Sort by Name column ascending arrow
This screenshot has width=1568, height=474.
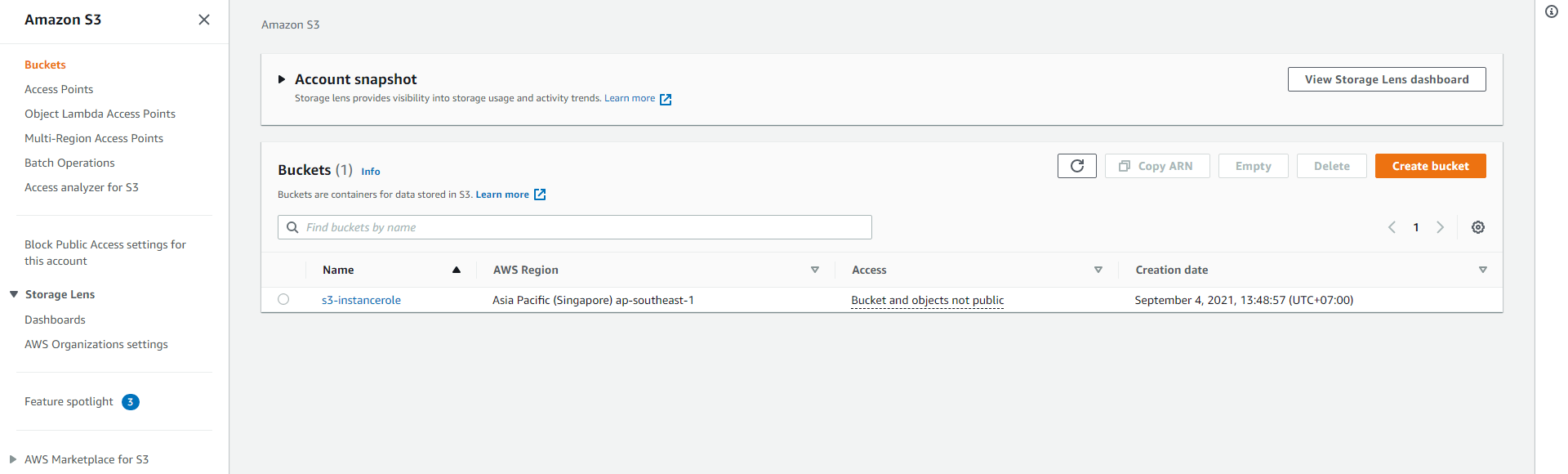tap(457, 270)
